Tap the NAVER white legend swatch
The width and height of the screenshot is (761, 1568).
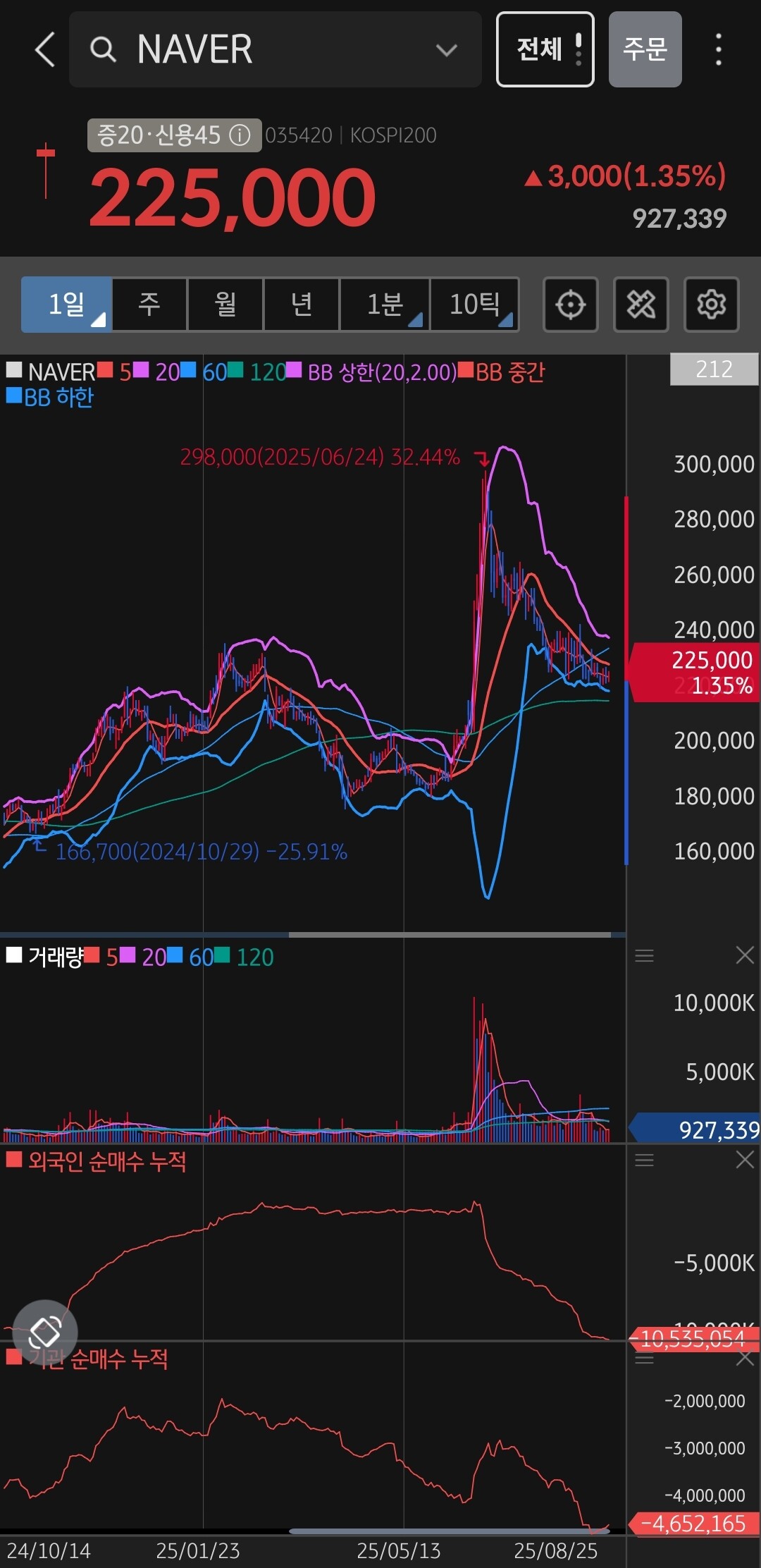(14, 369)
